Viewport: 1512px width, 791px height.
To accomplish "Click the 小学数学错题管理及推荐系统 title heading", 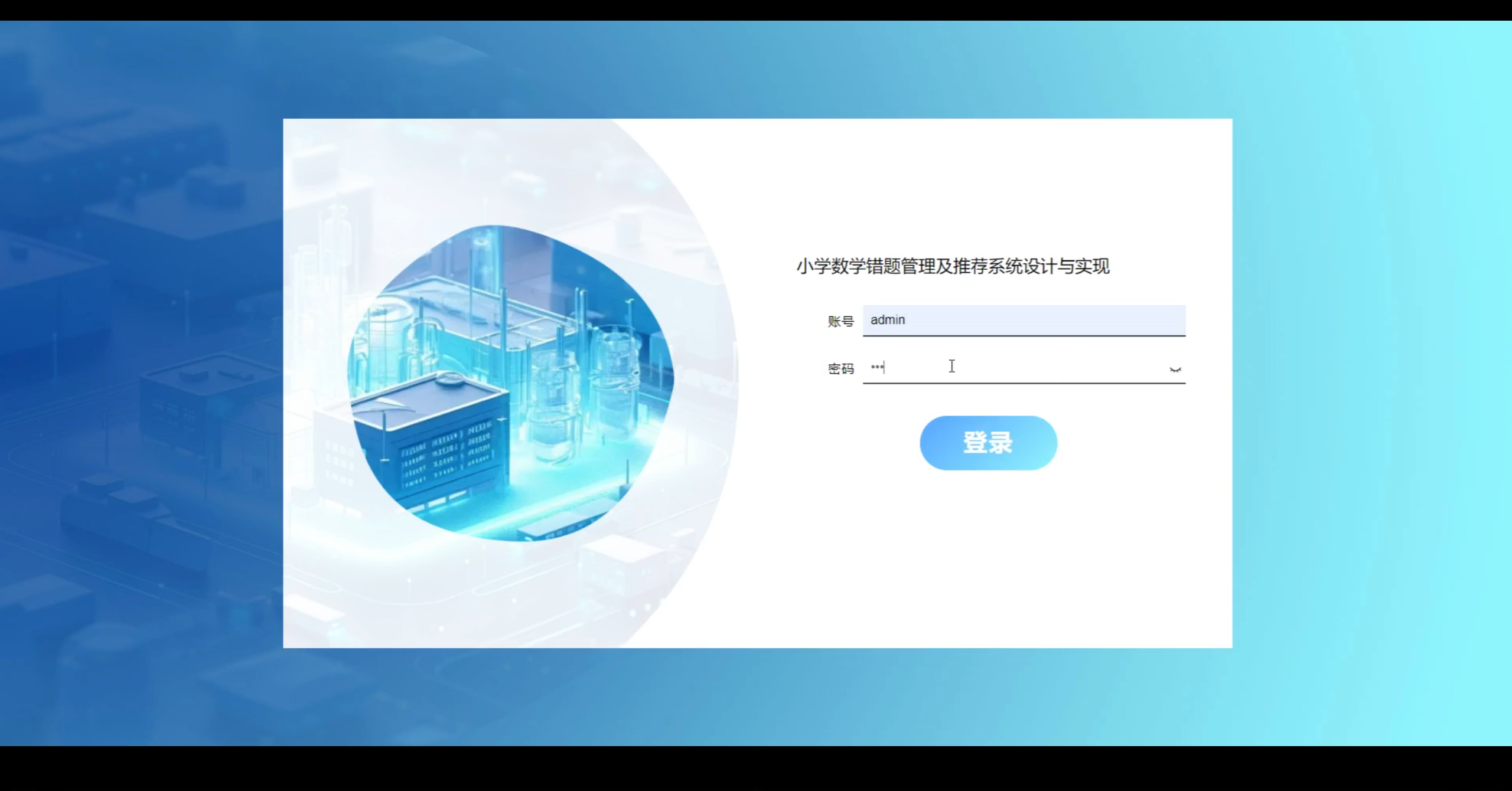I will (x=953, y=266).
